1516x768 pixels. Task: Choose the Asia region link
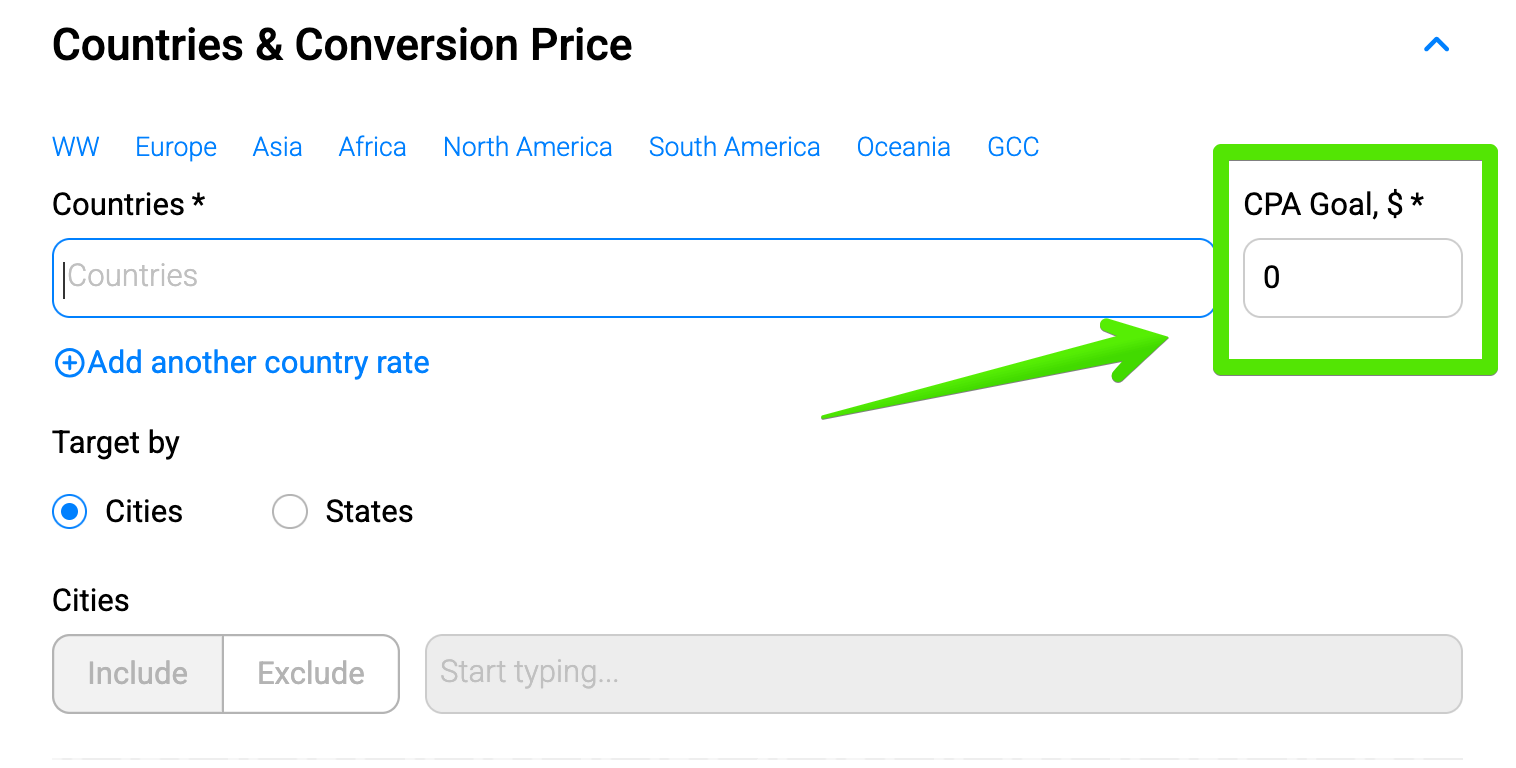point(277,147)
